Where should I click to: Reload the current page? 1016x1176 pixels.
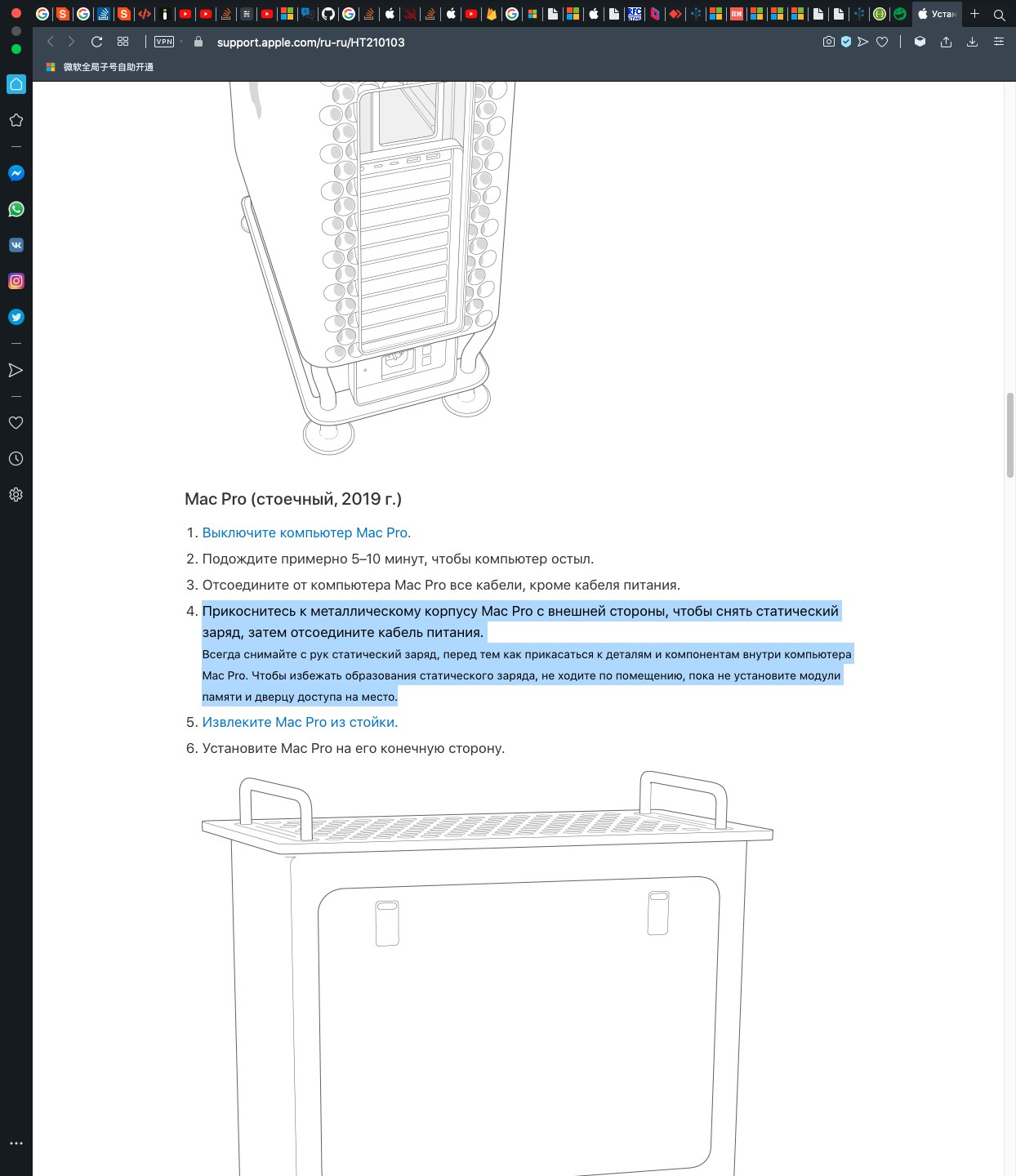coord(96,42)
